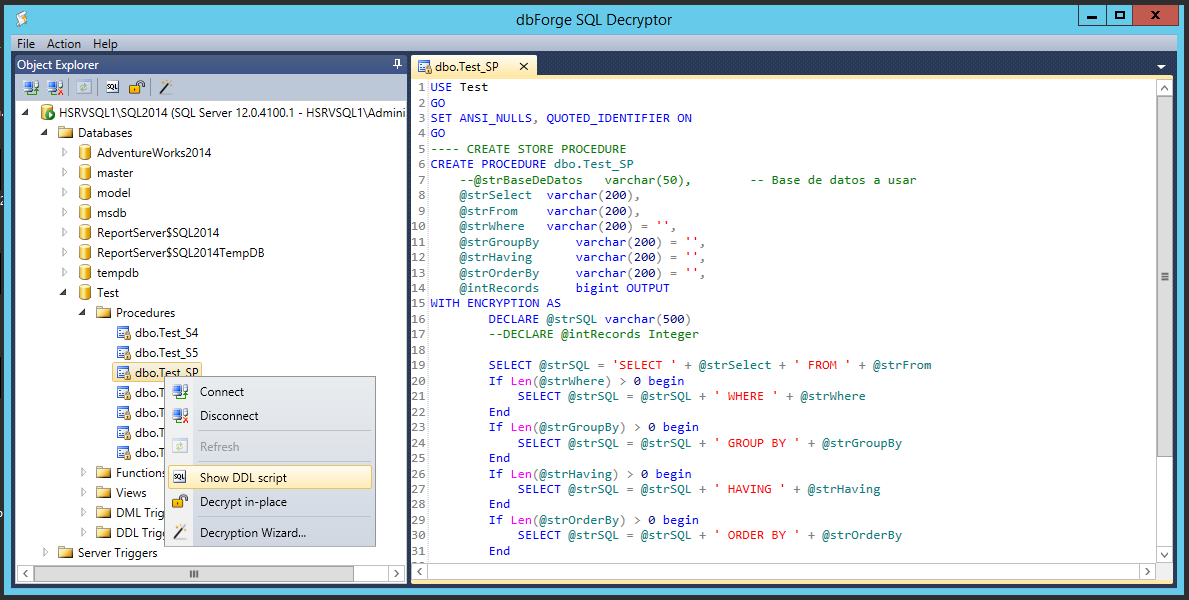Click the code editor scroll down arrow
The height and width of the screenshot is (600, 1189).
pos(1165,554)
